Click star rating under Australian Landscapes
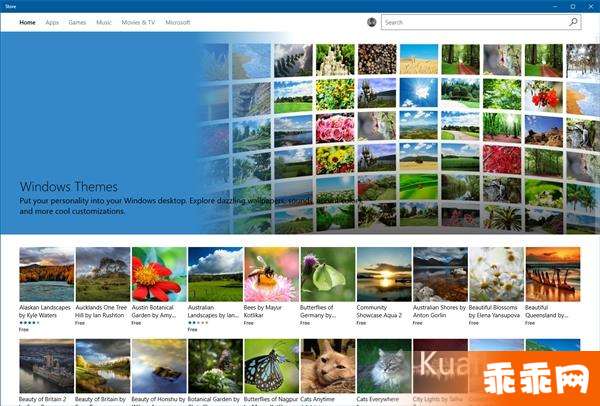The width and height of the screenshot is (600, 406). (198, 323)
